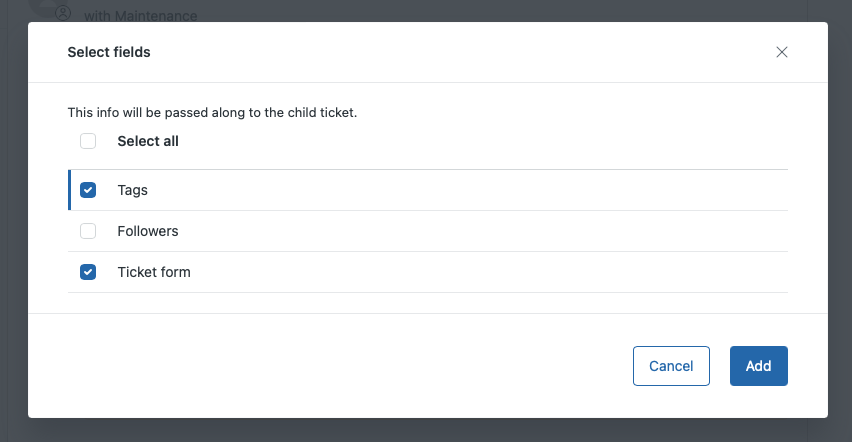Uncheck the Tags checkbox

(x=88, y=190)
